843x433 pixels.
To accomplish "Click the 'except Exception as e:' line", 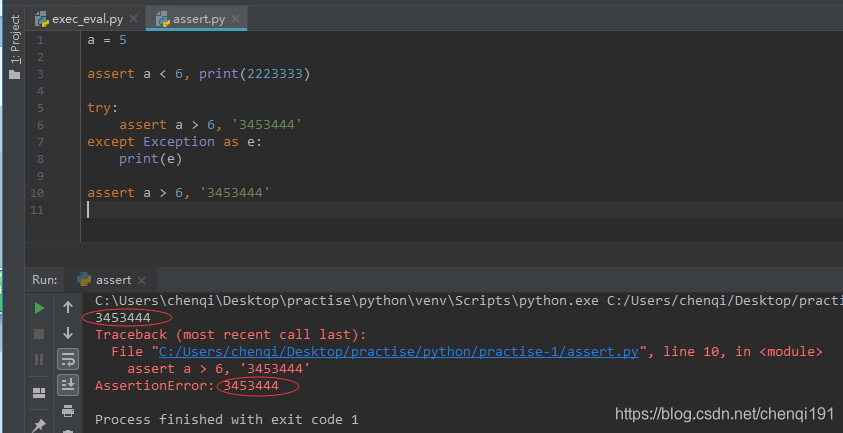I will [175, 142].
